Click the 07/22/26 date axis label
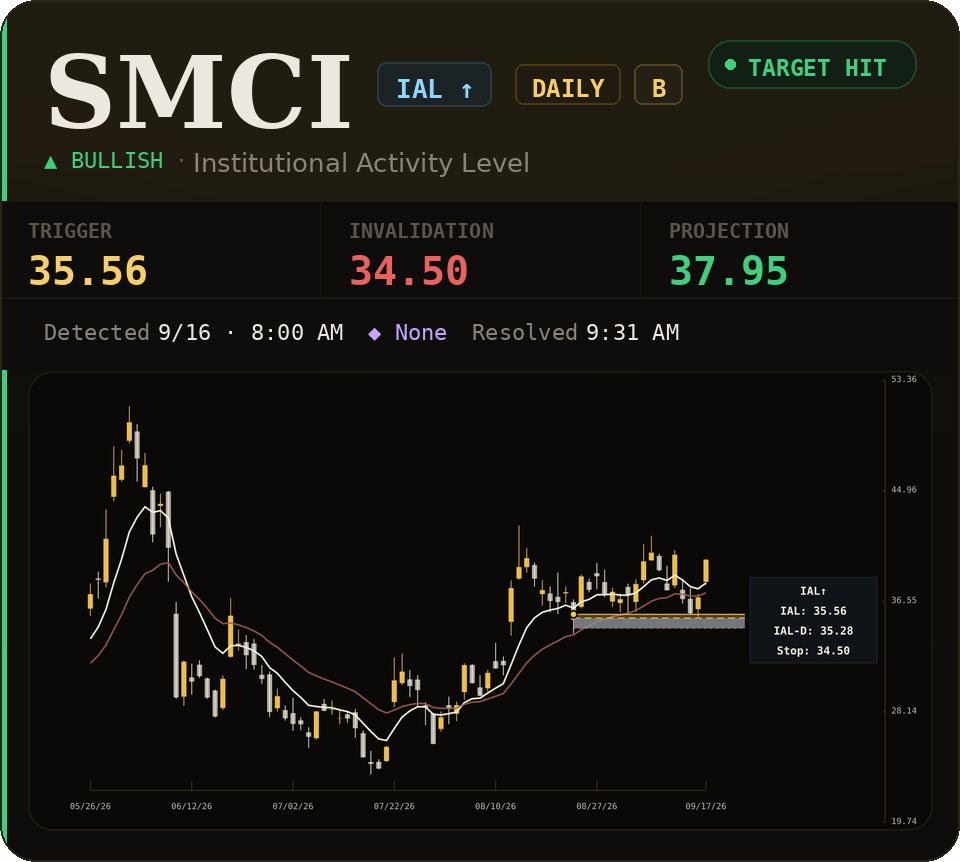Viewport: 960px width, 862px height. [394, 806]
